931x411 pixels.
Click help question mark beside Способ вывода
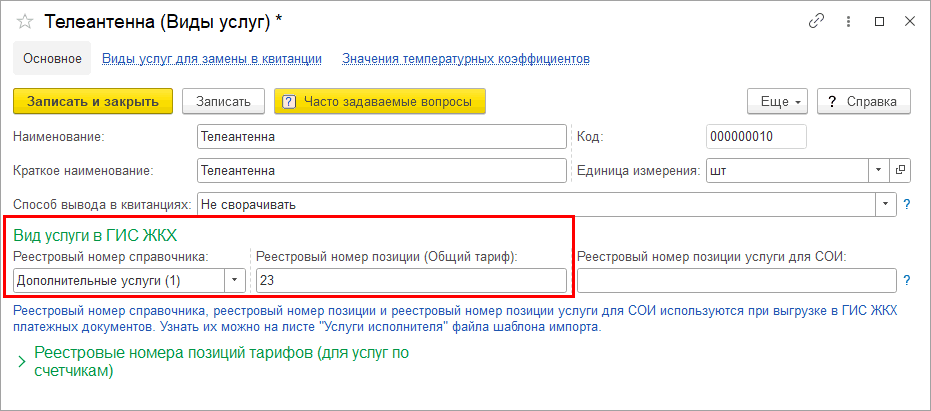coord(906,204)
